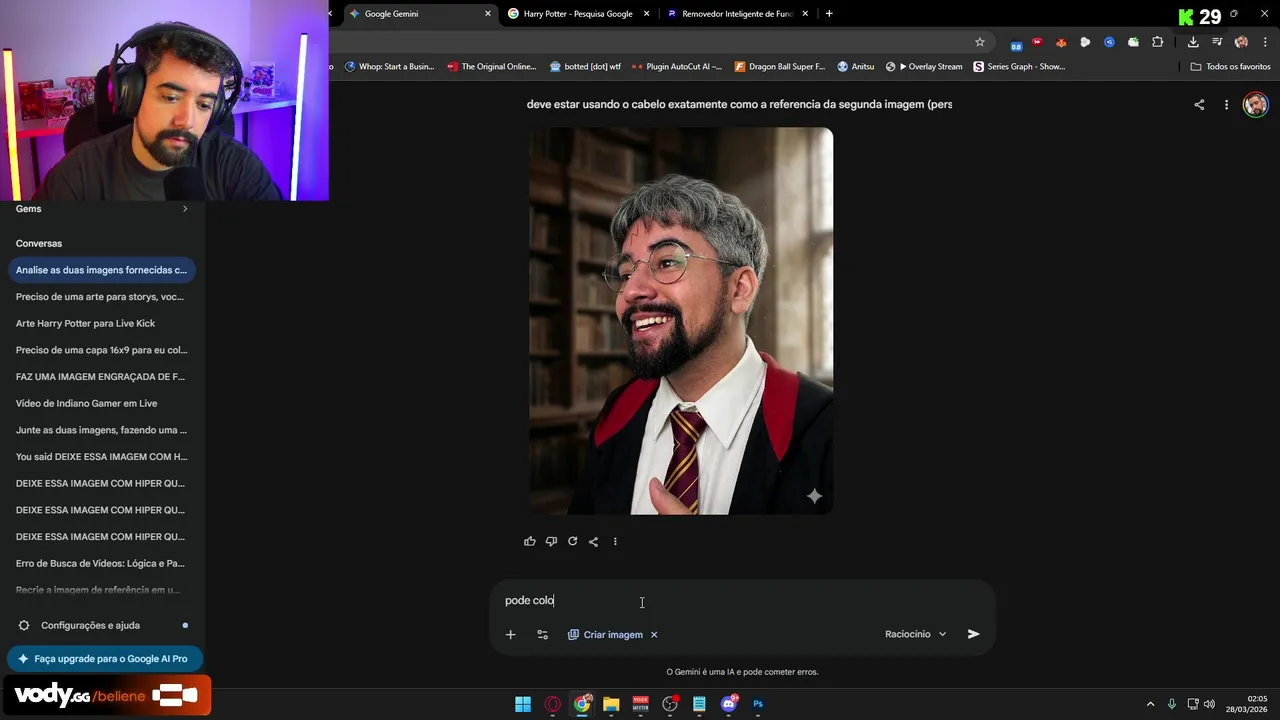Open the Chrome profile picture in the toolbar

coord(1241,42)
